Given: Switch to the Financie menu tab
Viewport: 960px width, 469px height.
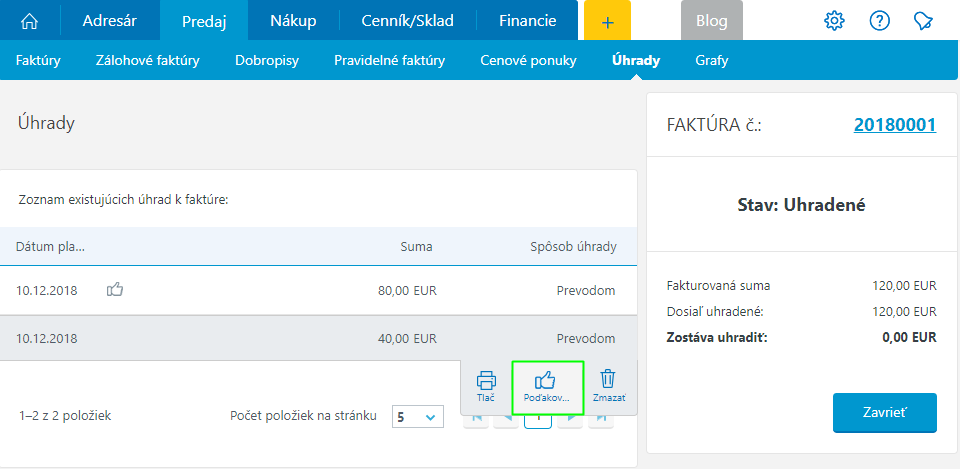Looking at the screenshot, I should tap(528, 21).
